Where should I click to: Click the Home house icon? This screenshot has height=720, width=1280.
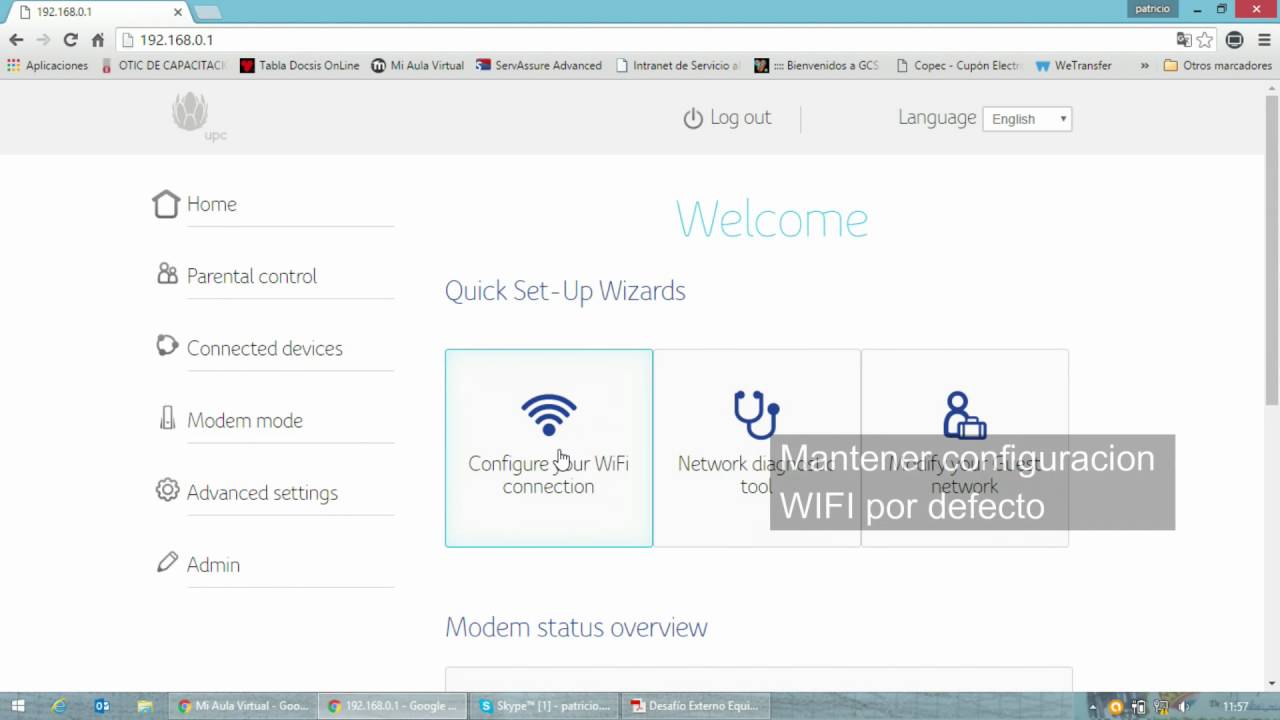[166, 204]
